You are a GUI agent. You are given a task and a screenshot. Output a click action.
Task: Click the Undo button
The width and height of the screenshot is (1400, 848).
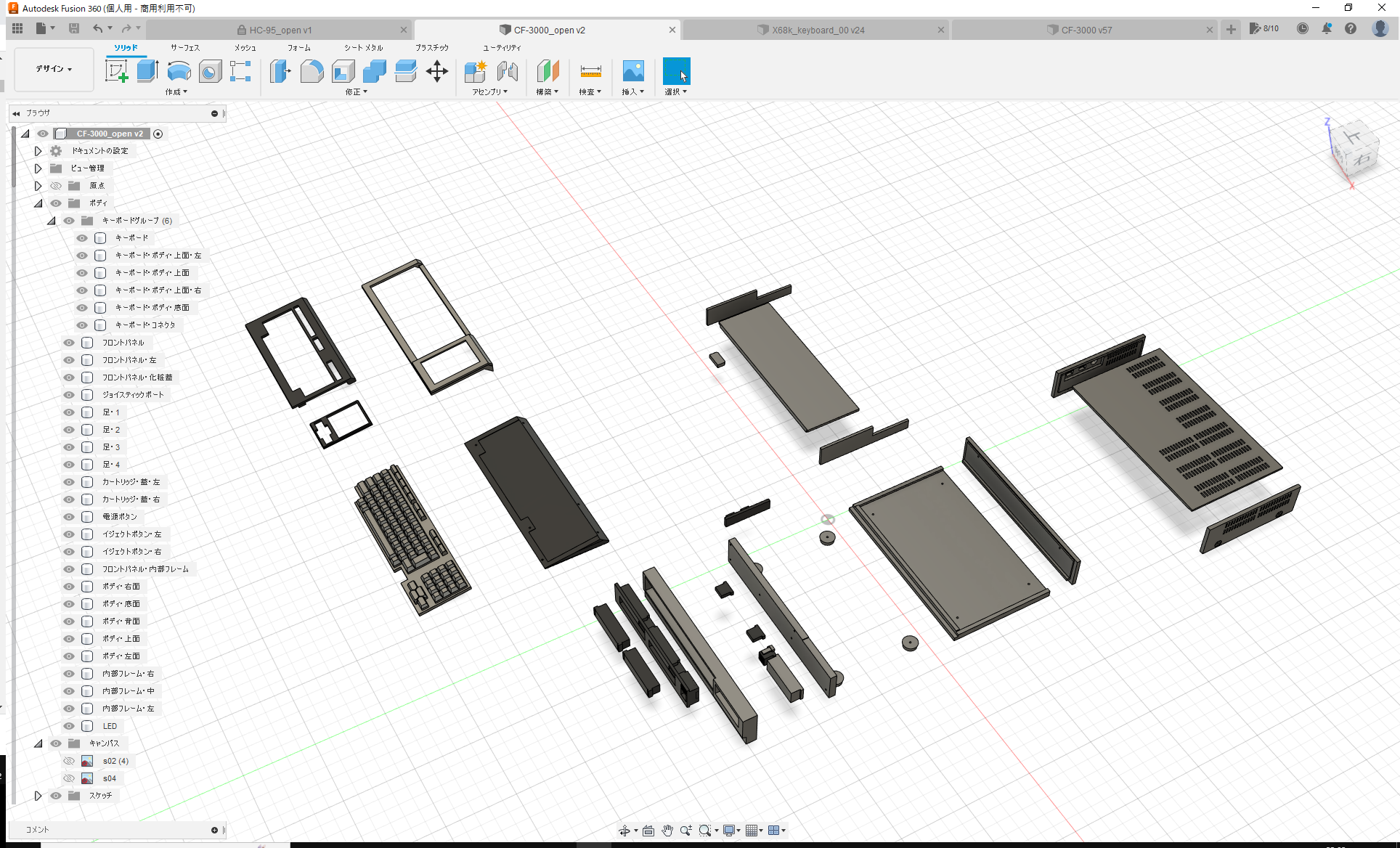pos(99,28)
